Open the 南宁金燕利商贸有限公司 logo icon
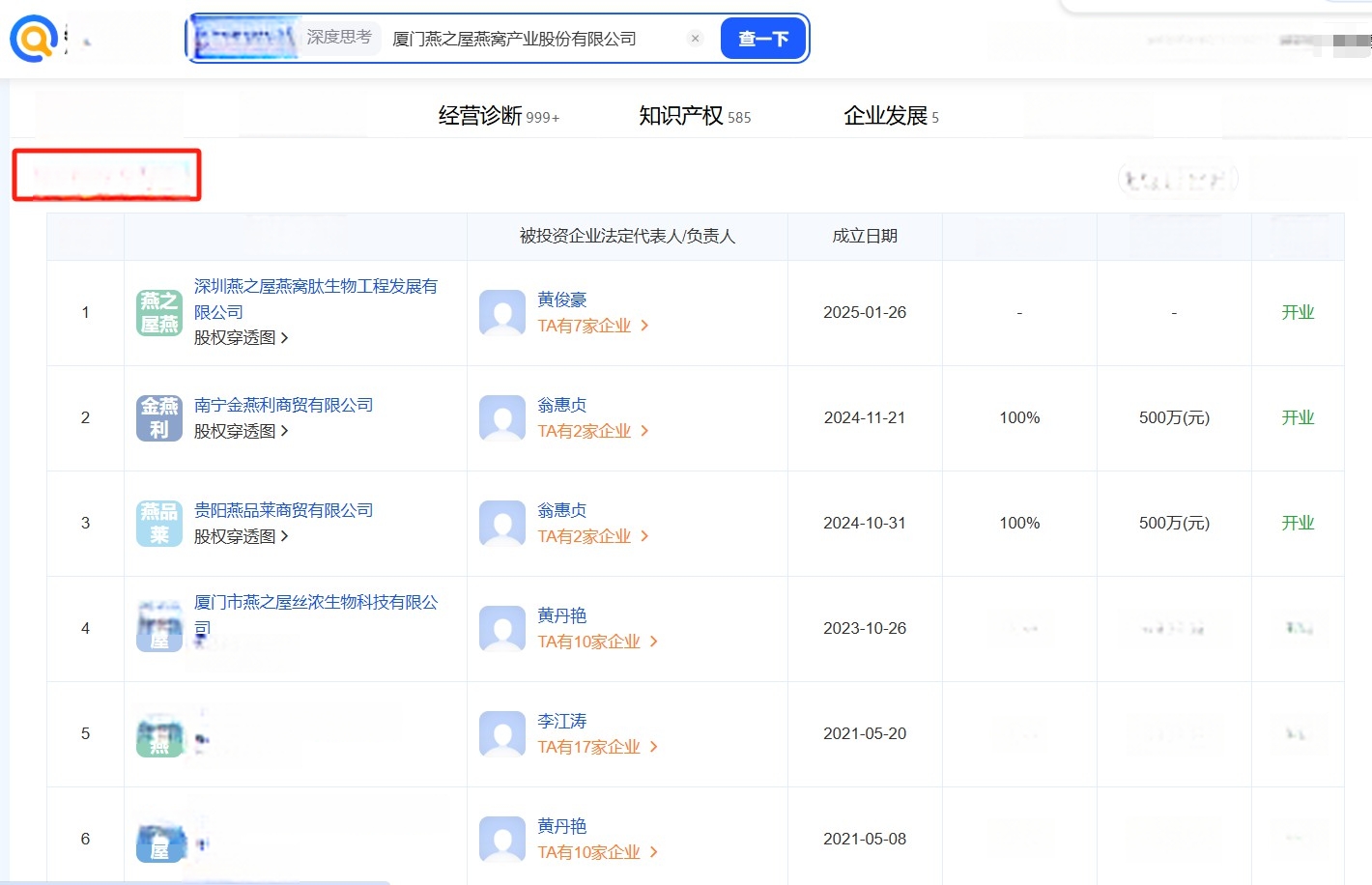The width and height of the screenshot is (1372, 885). coord(159,418)
